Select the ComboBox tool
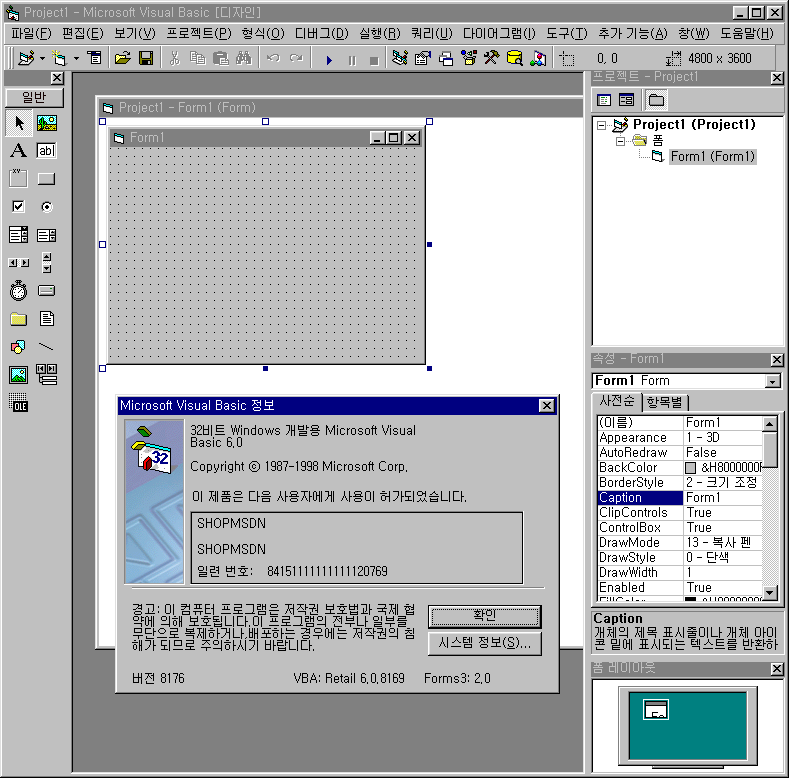789x778 pixels. pyautogui.click(x=19, y=235)
